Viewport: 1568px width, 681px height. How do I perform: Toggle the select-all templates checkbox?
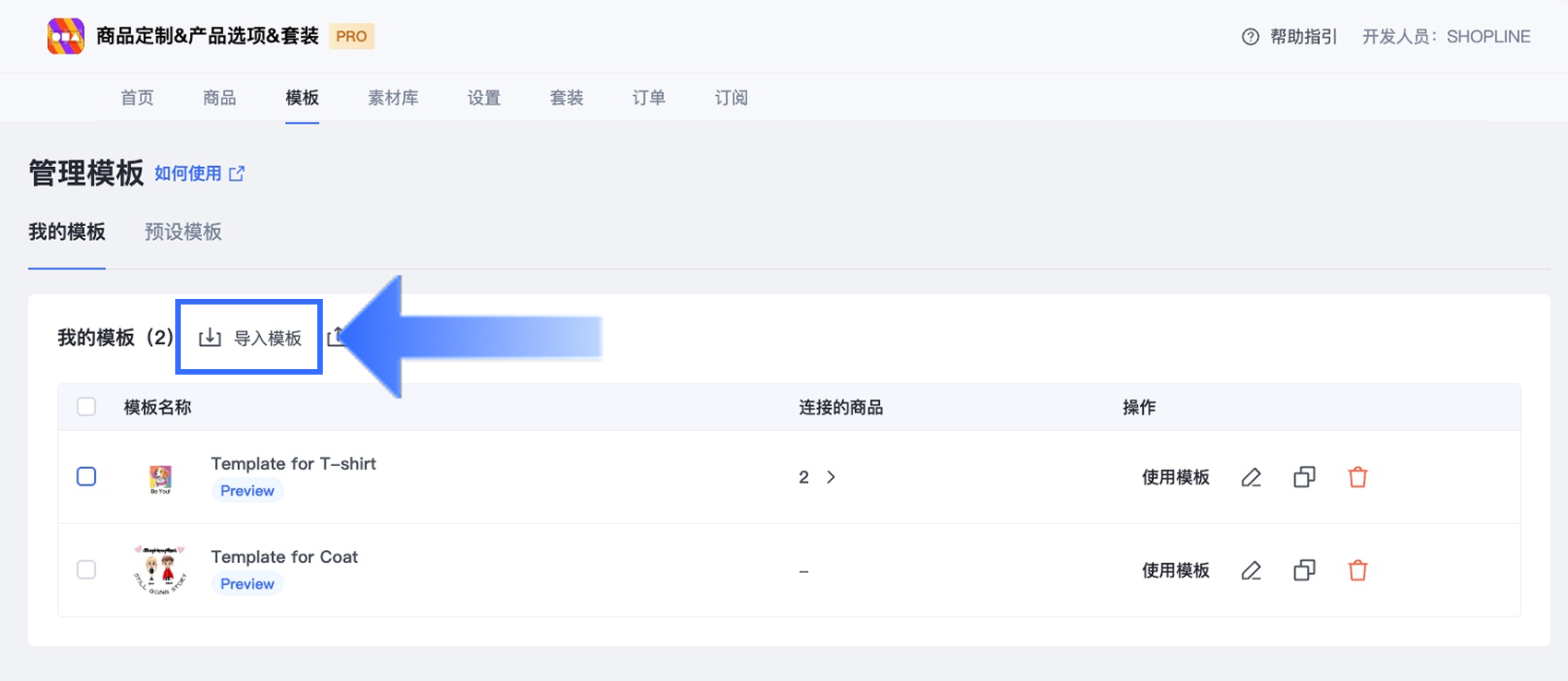tap(87, 407)
